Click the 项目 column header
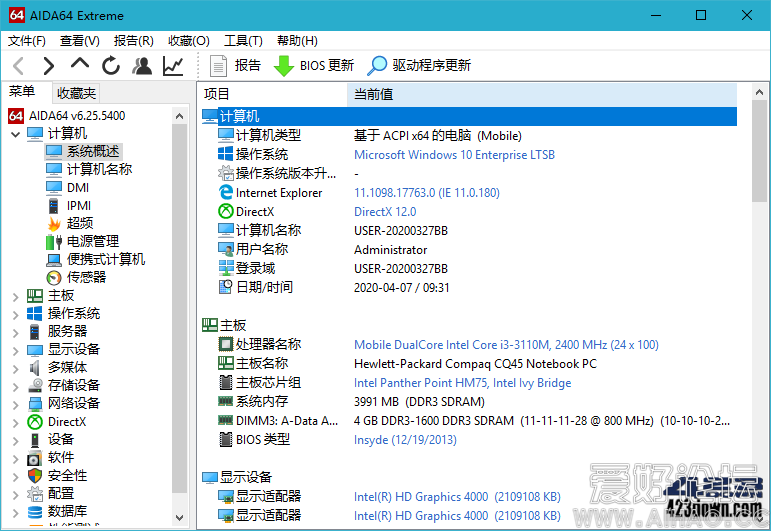This screenshot has width=771, height=531. [x=273, y=94]
